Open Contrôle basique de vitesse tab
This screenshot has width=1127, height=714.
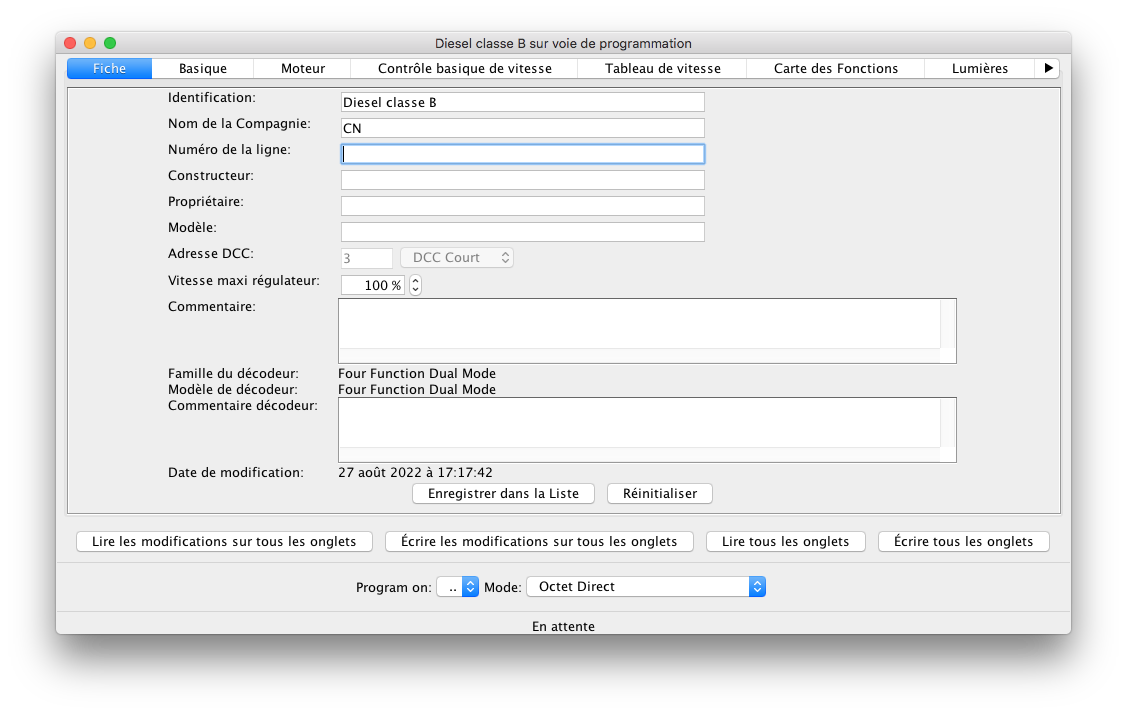pyautogui.click(x=464, y=69)
